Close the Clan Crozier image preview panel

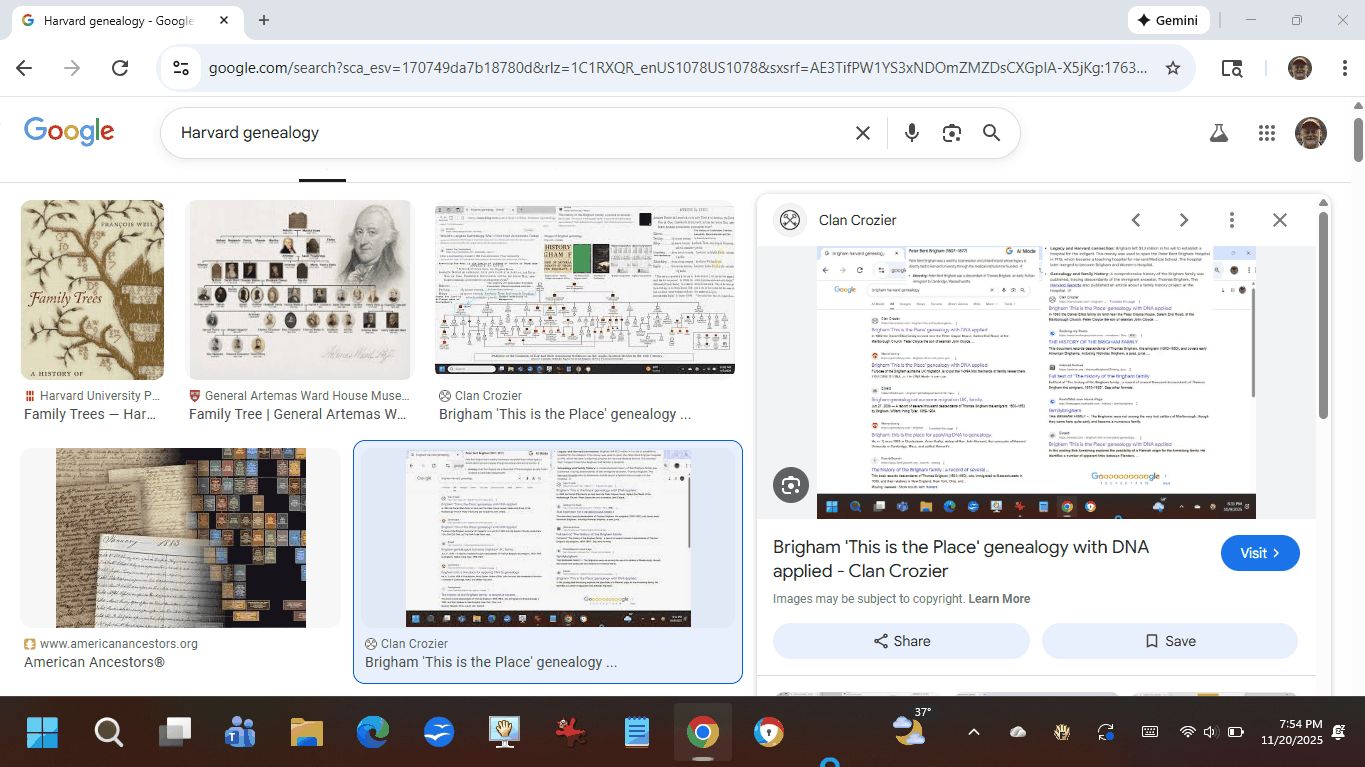point(1279,220)
